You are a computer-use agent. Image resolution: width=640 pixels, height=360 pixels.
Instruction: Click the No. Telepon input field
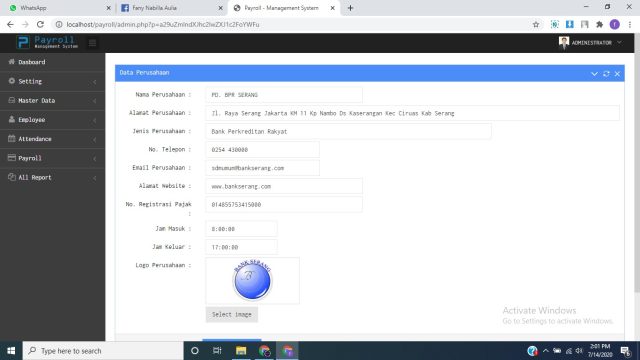pyautogui.click(x=262, y=150)
